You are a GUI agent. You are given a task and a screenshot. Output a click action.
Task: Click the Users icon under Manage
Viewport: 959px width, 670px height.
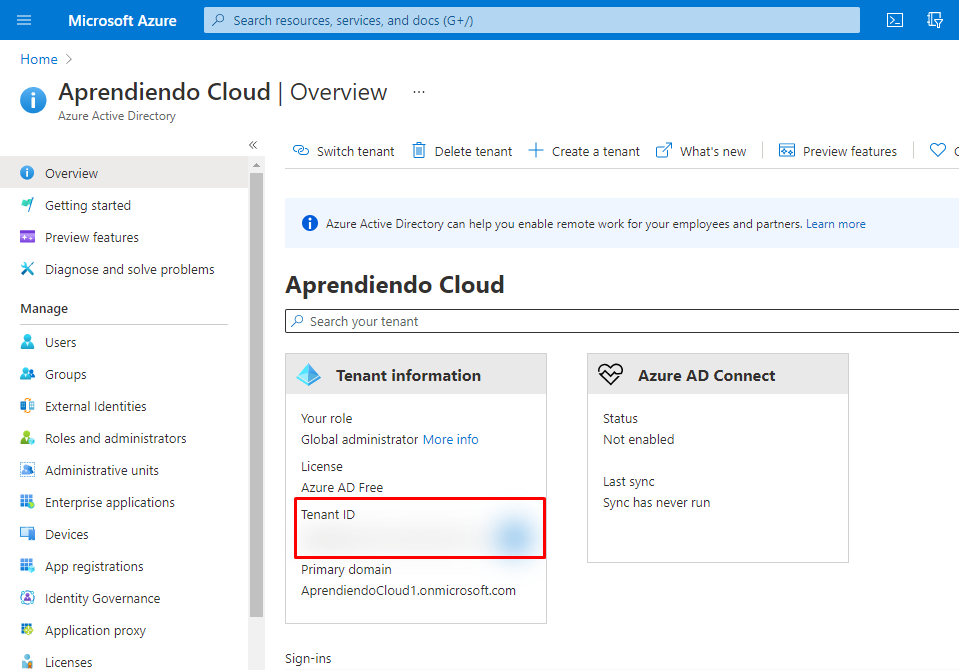(27, 341)
